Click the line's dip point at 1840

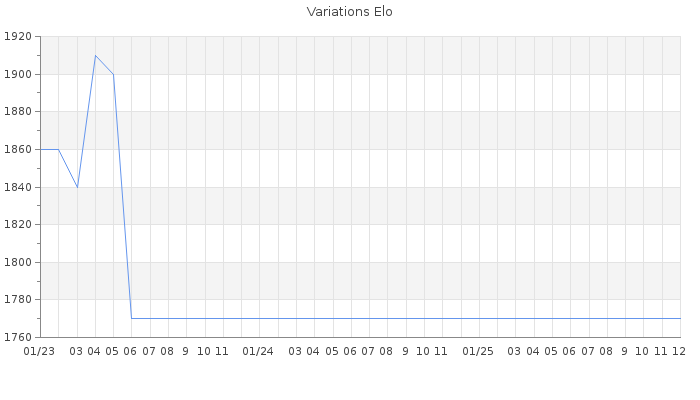pos(77,187)
